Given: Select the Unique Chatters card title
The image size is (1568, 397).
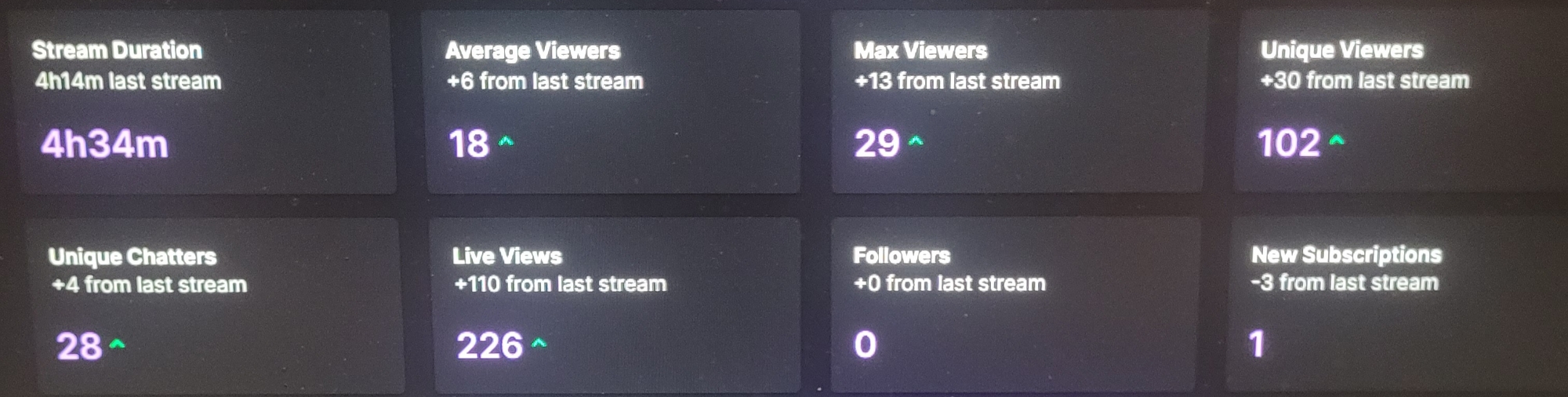Looking at the screenshot, I should click(x=132, y=257).
